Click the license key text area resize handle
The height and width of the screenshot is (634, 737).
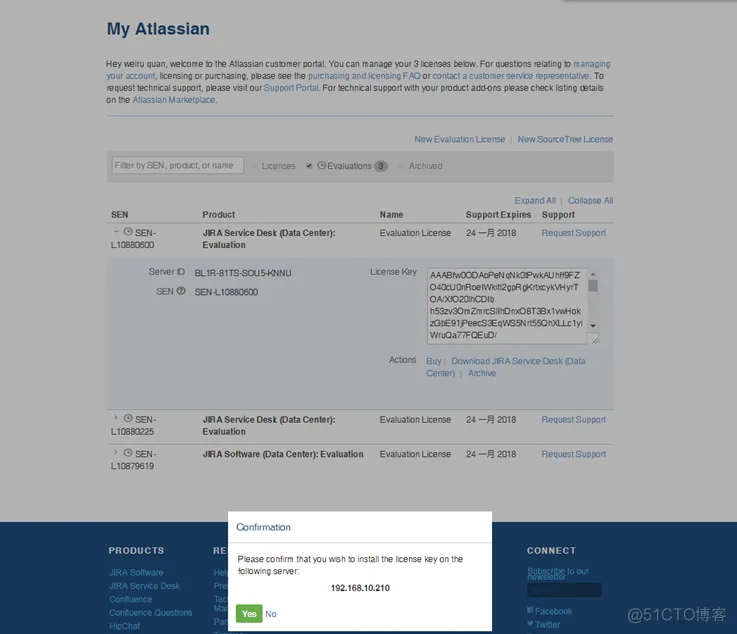[x=595, y=339]
